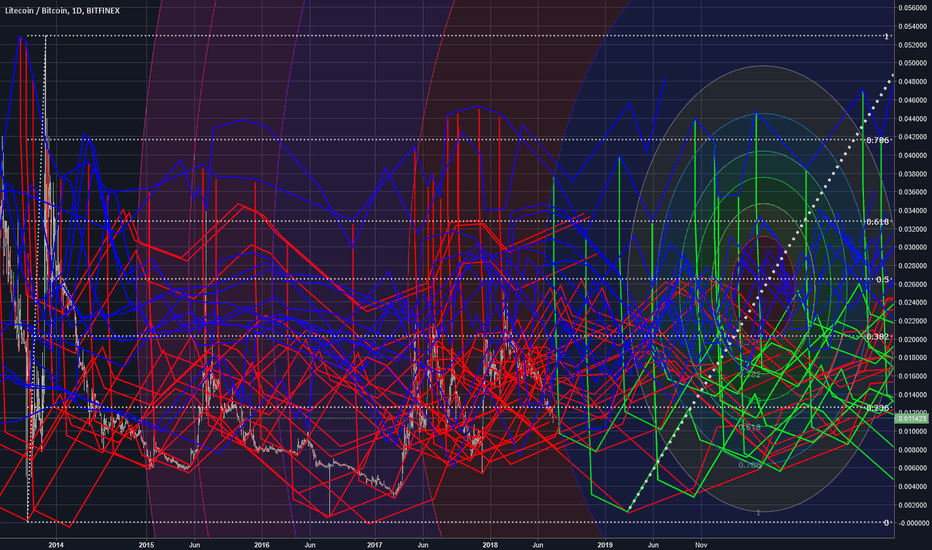Click the 0.004000 price axis label
Screen dimensions: 932x550
click(x=914, y=486)
